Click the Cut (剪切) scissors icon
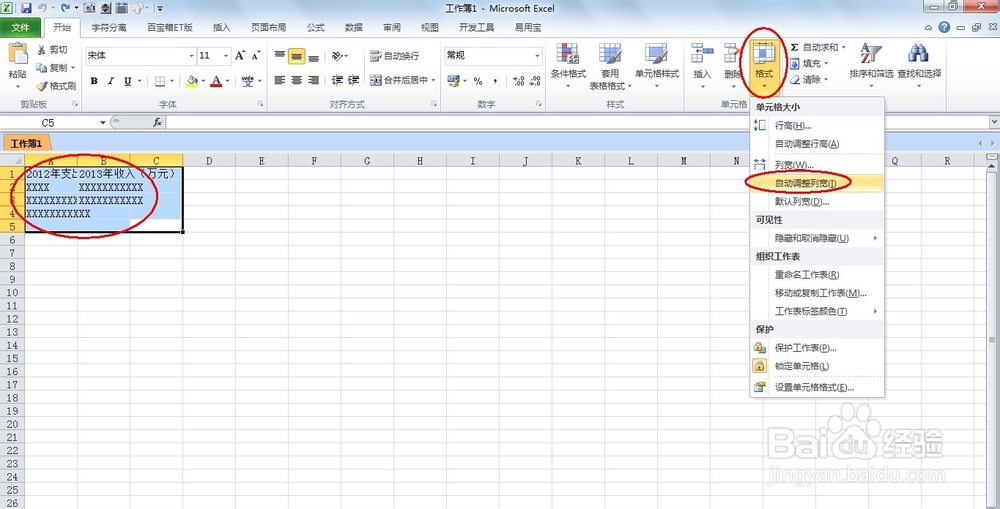Image resolution: width=1000 pixels, height=509 pixels. coord(42,50)
